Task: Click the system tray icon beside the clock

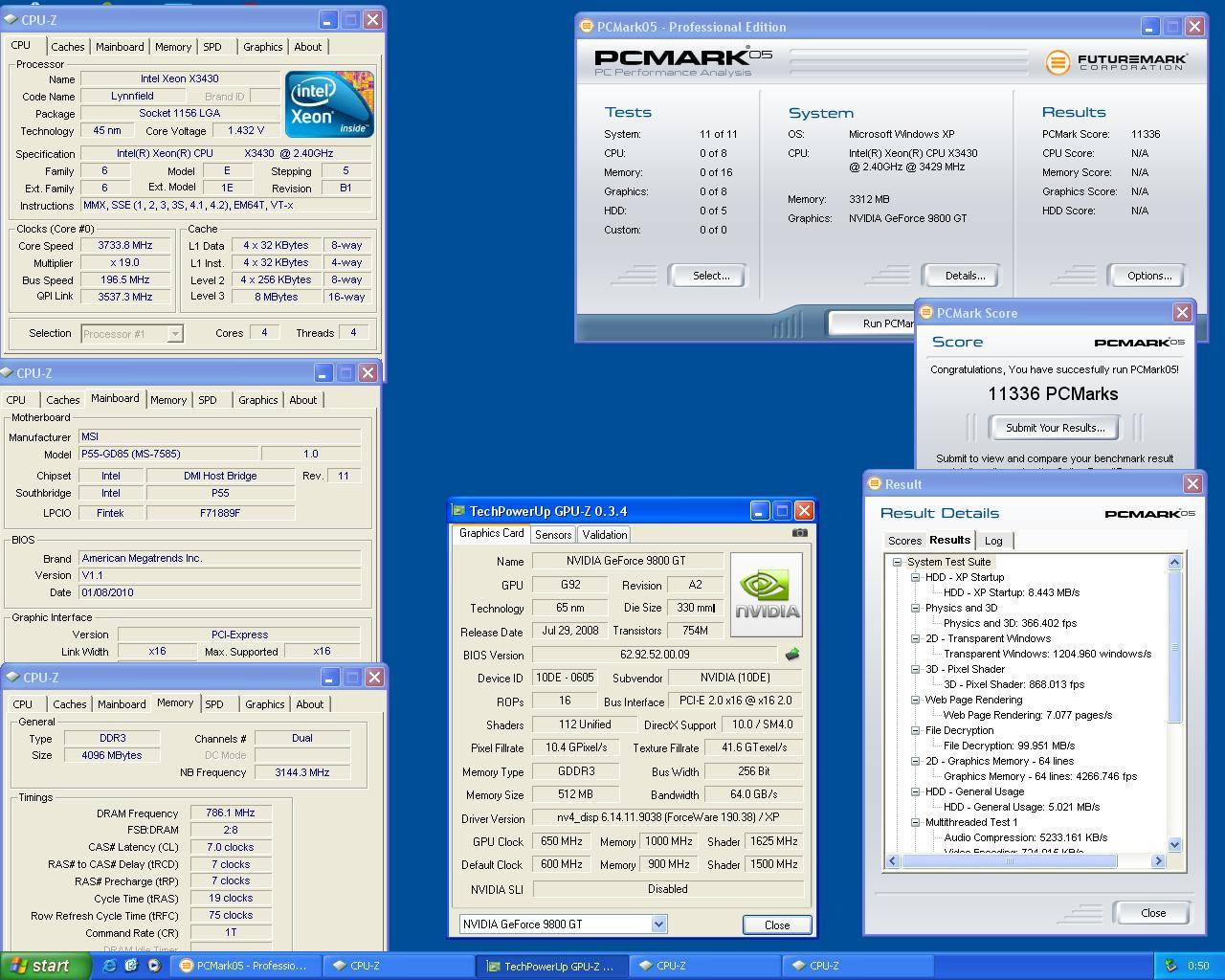Action: 1169,966
